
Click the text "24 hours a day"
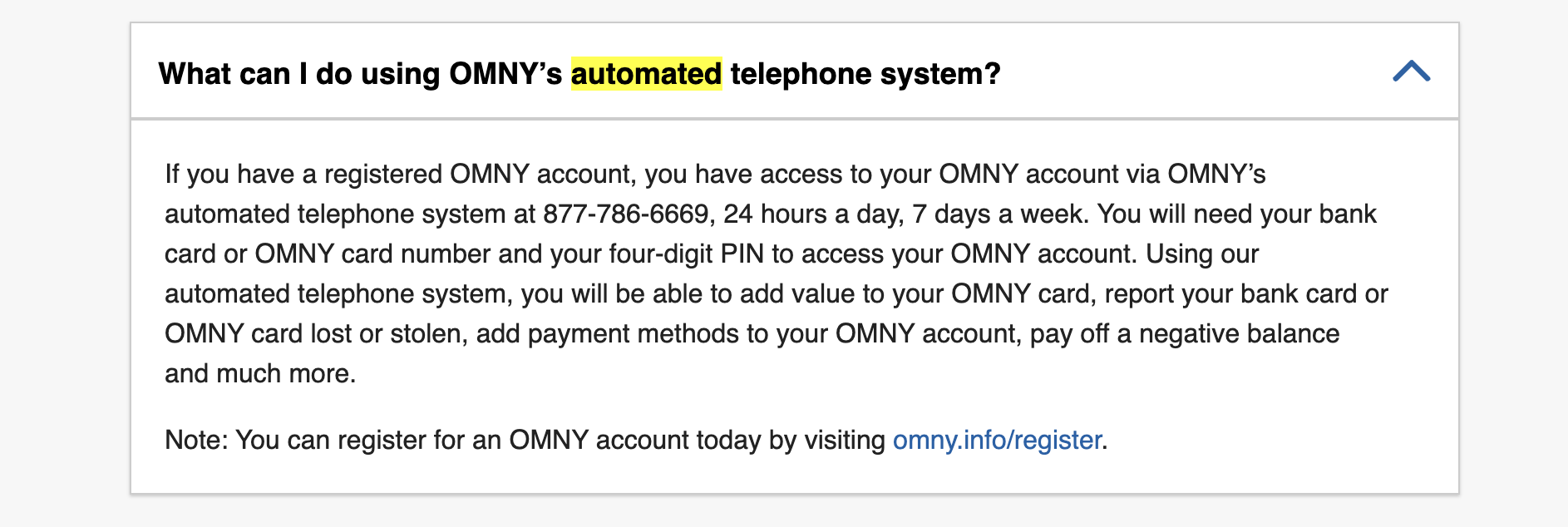[813, 214]
